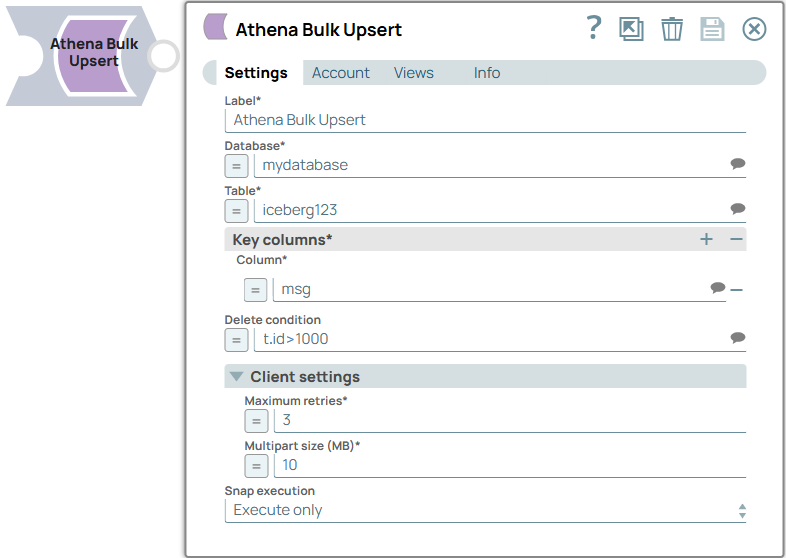The image size is (786, 558).
Task: Click the dialog title Athena Bulk Upsert
Action: [x=319, y=30]
